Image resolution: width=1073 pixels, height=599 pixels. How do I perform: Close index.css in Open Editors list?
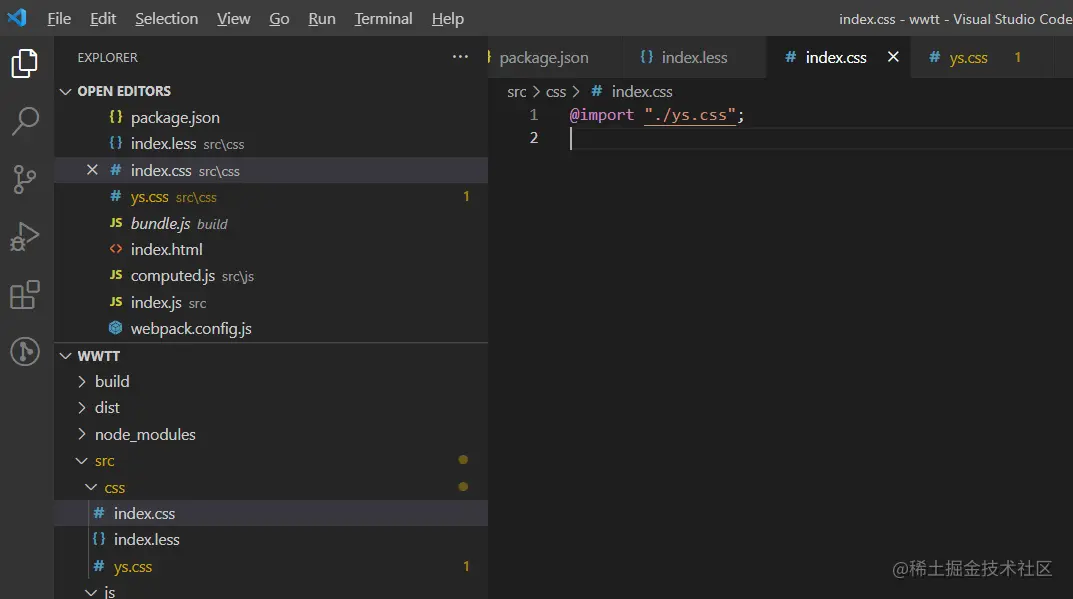click(x=92, y=170)
